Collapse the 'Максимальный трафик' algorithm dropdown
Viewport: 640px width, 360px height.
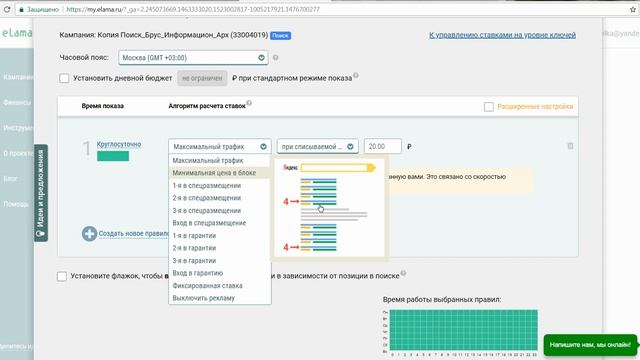click(x=219, y=147)
